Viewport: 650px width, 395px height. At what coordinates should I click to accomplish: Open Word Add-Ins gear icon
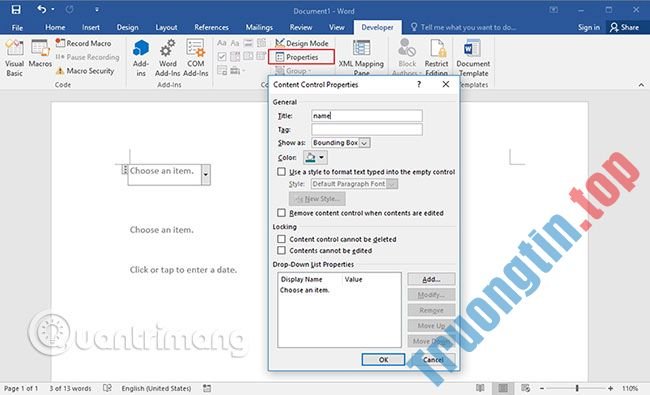click(x=167, y=58)
